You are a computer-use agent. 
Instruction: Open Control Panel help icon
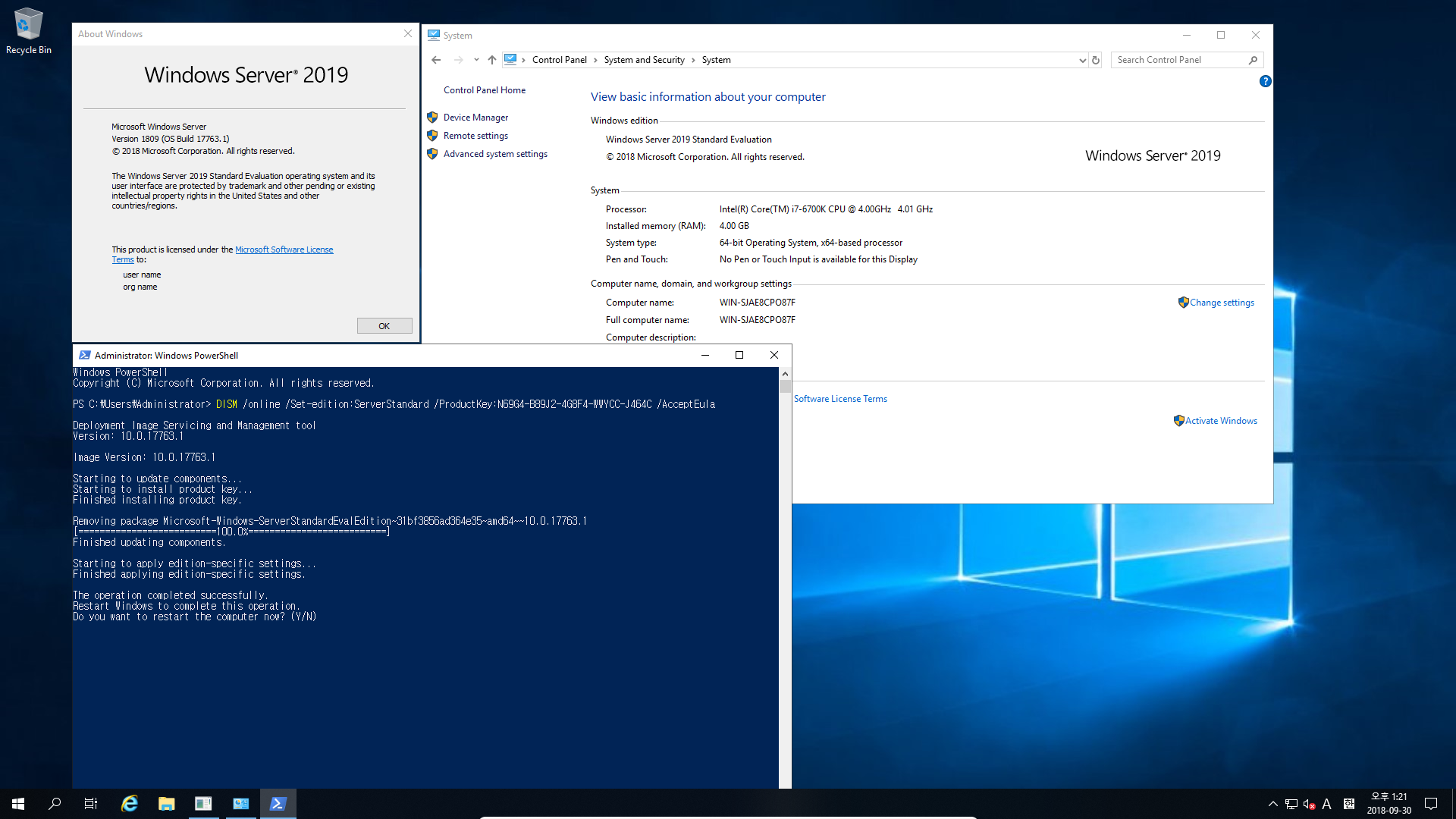click(1265, 81)
